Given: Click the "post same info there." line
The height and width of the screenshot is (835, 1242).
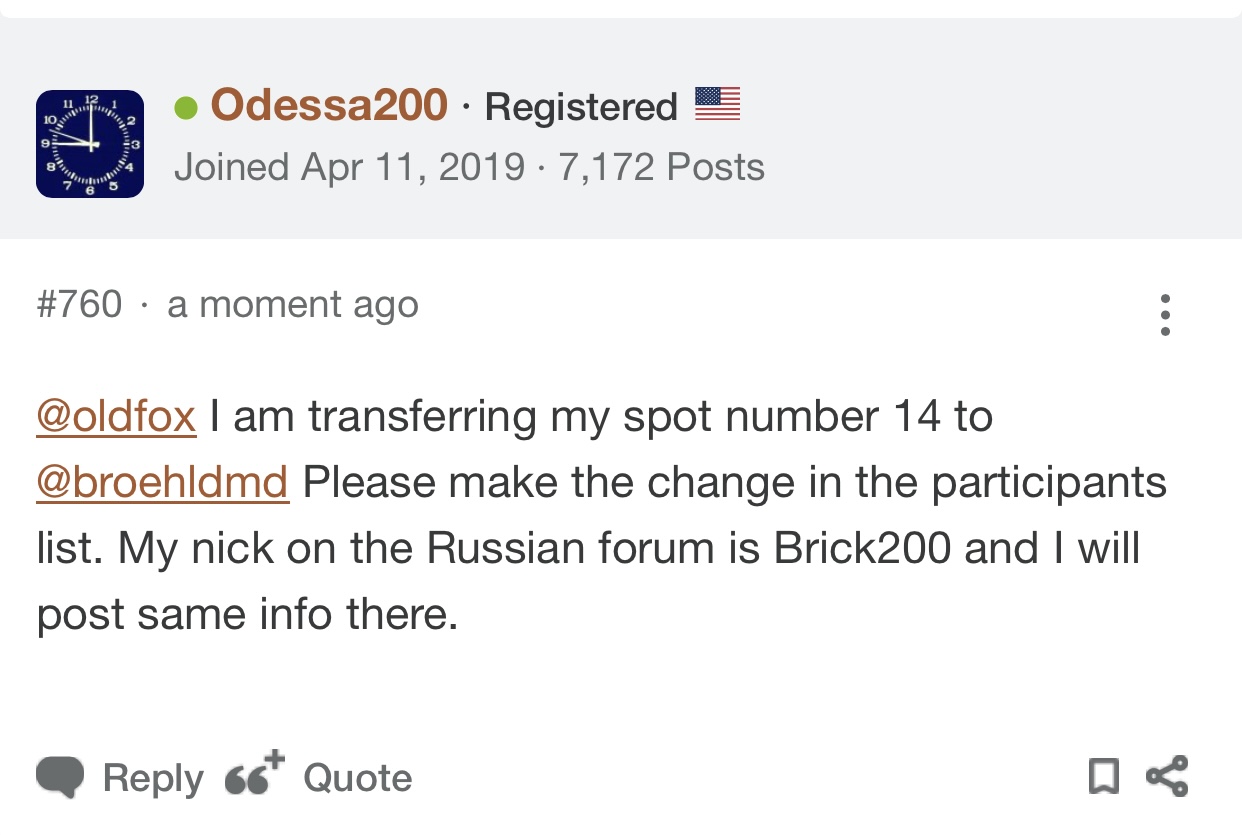Looking at the screenshot, I should pyautogui.click(x=247, y=614).
